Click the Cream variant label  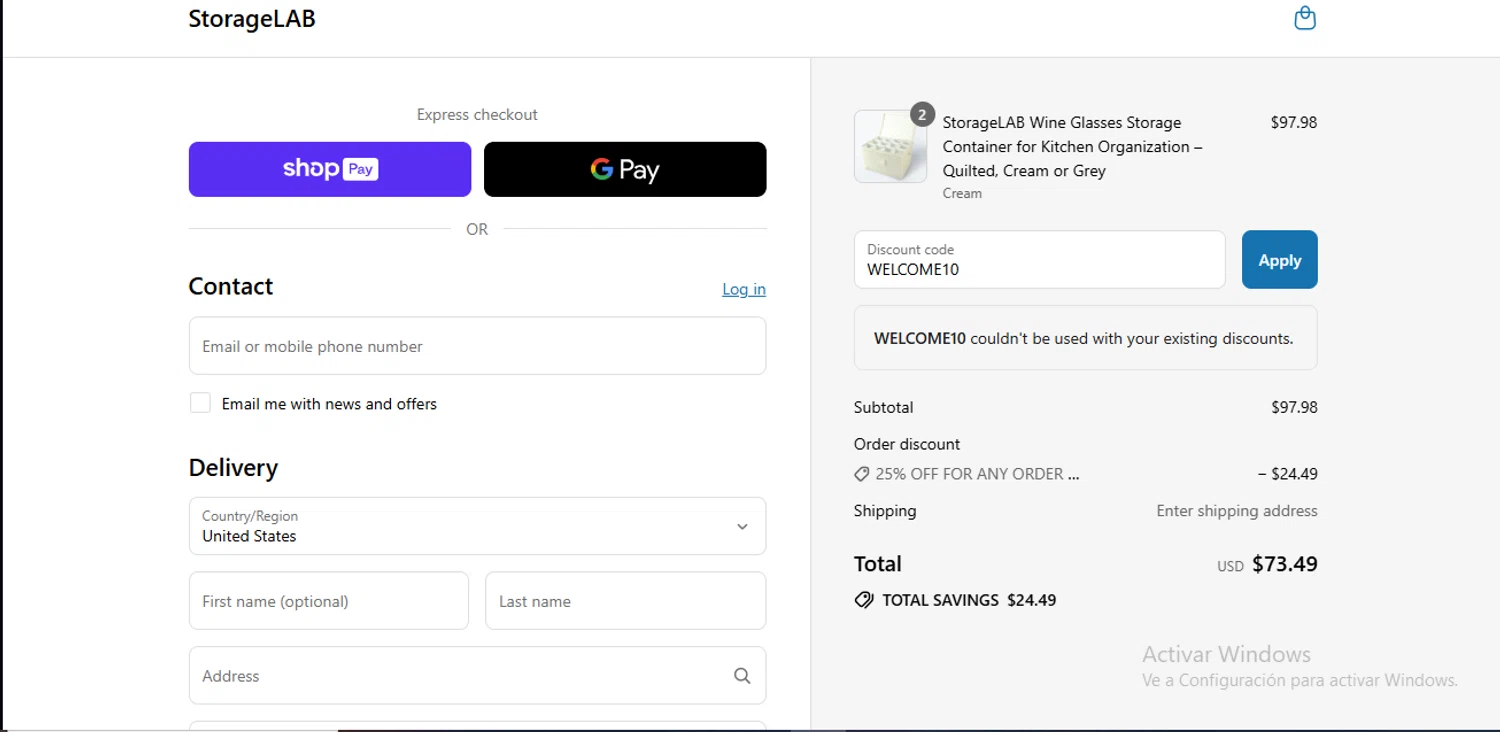(962, 194)
